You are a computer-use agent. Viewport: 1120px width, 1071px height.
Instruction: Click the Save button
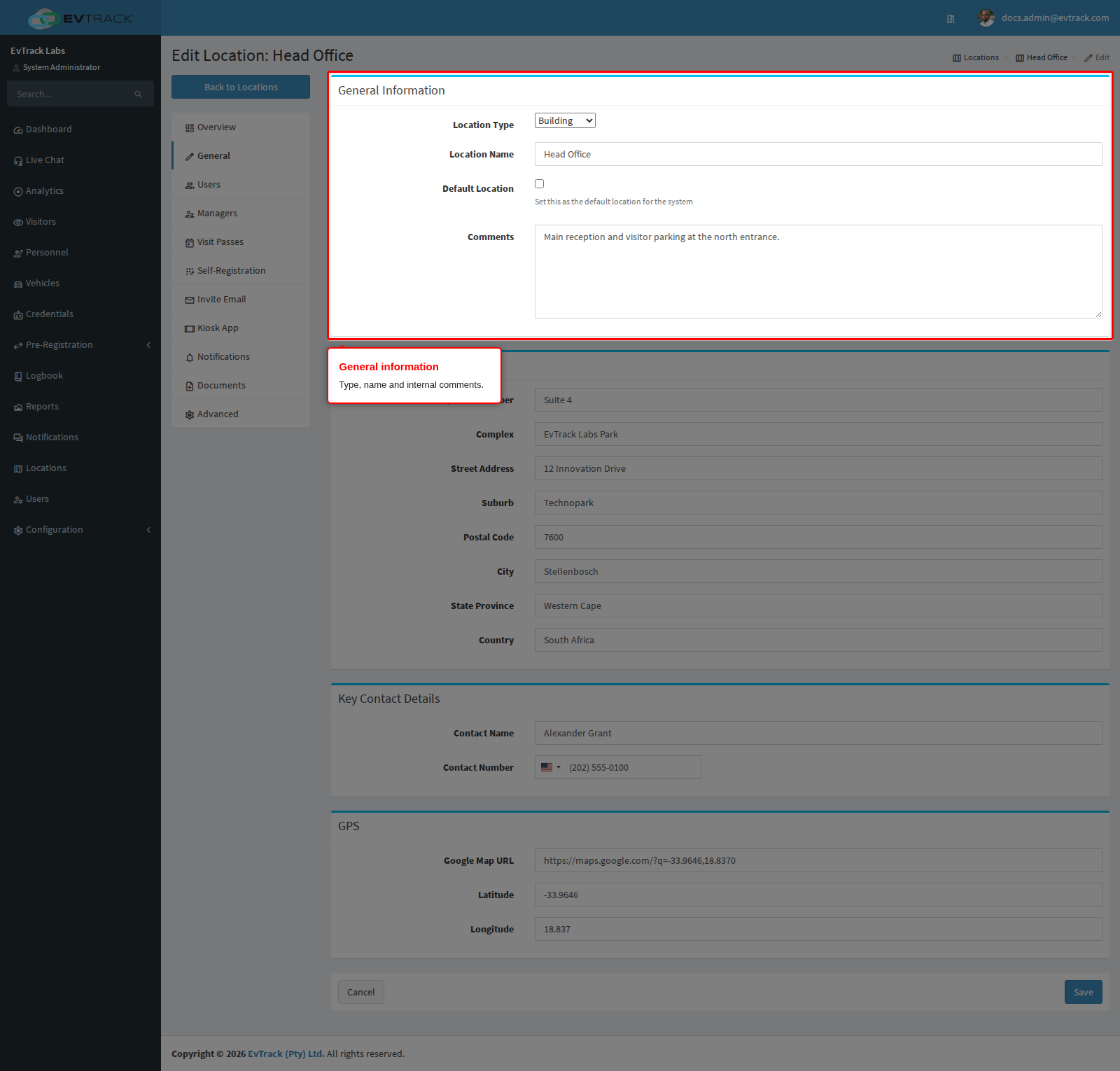click(x=1083, y=992)
